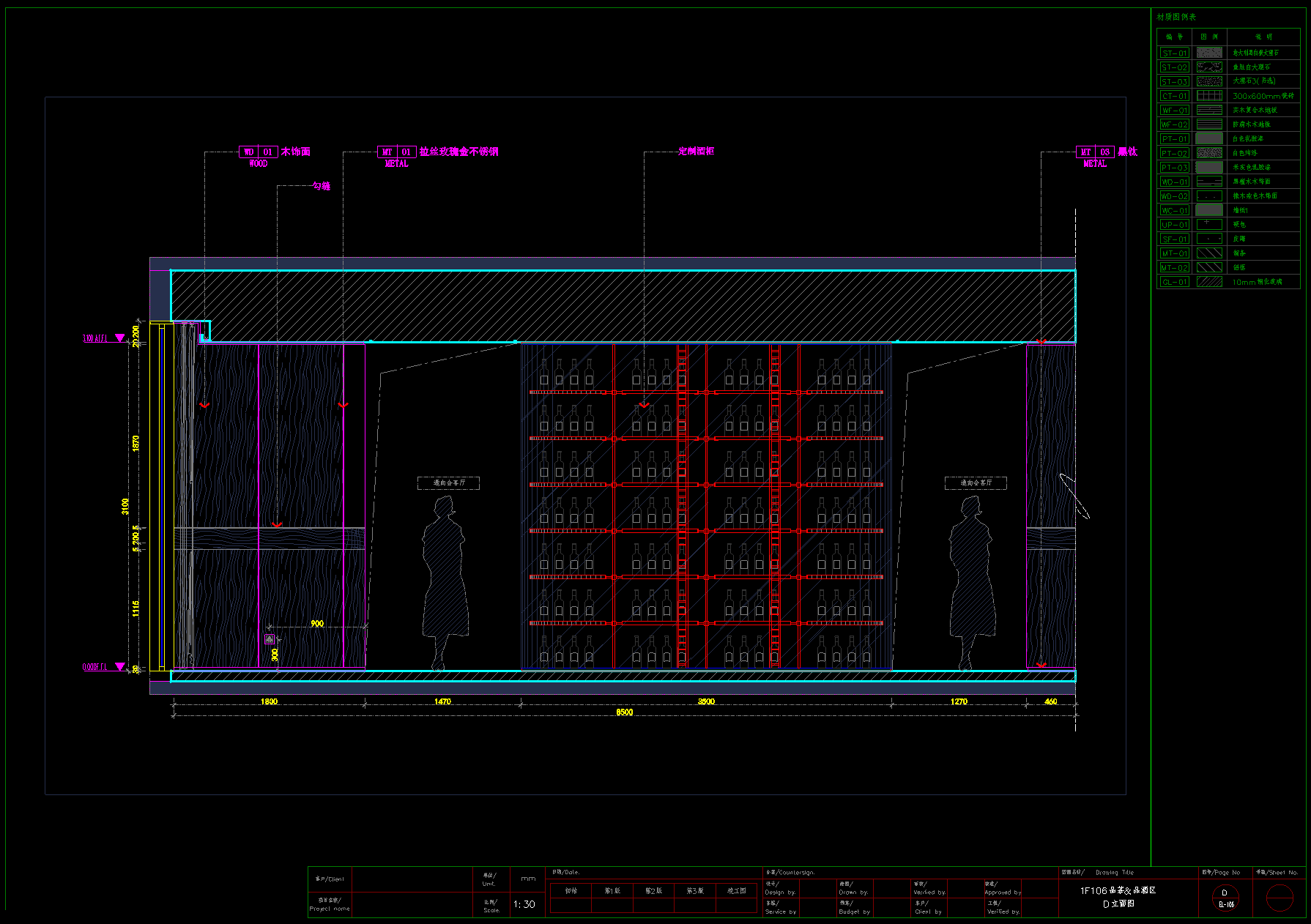Image resolution: width=1311 pixels, height=924 pixels.
Task: Select the WD 01 wood material tag
Action: pyautogui.click(x=258, y=152)
